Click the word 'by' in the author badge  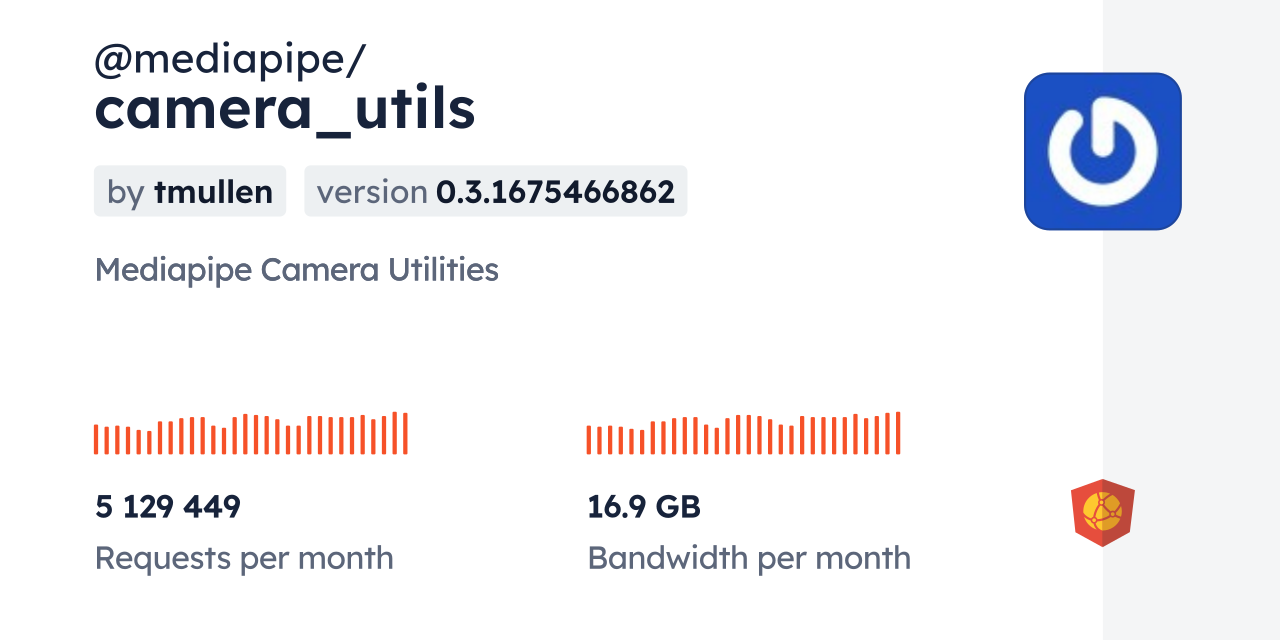126,192
